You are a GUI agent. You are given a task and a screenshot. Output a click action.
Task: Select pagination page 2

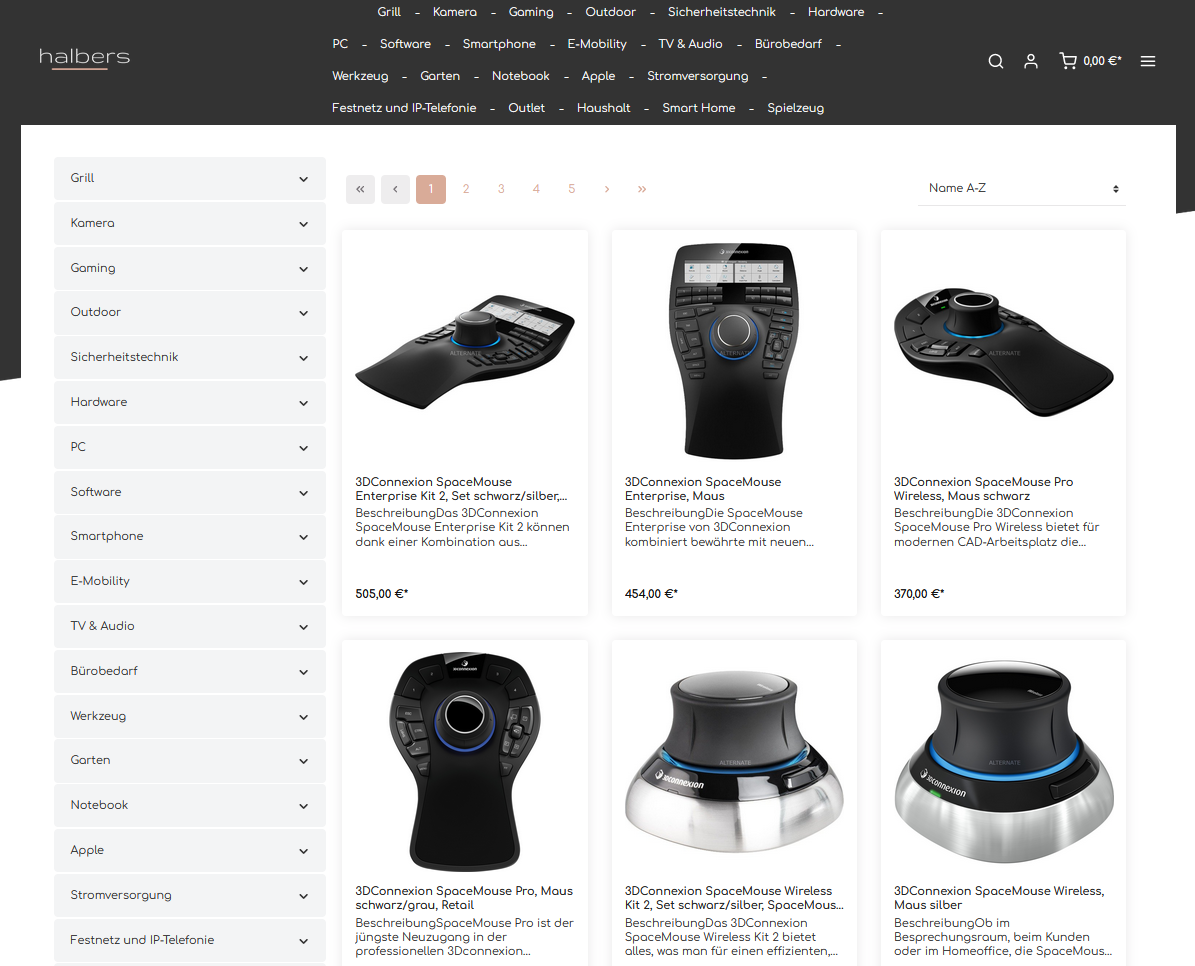pos(466,189)
